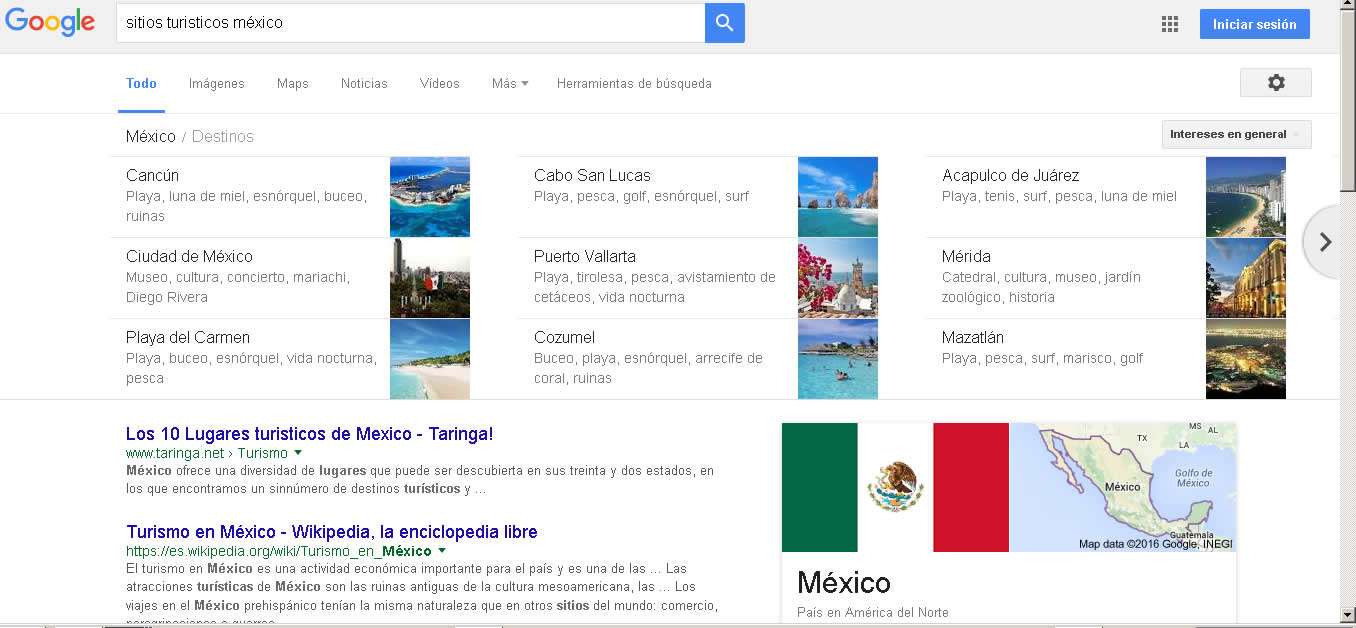The image size is (1356, 628).
Task: Open Turismo en México Wikipedia result
Action: pyautogui.click(x=332, y=532)
